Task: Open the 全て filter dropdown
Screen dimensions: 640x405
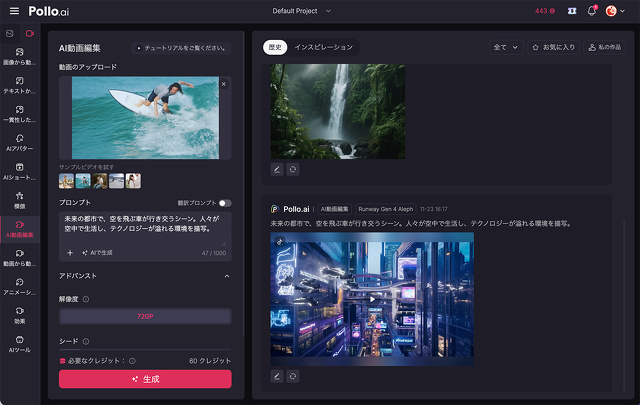Action: [505, 47]
